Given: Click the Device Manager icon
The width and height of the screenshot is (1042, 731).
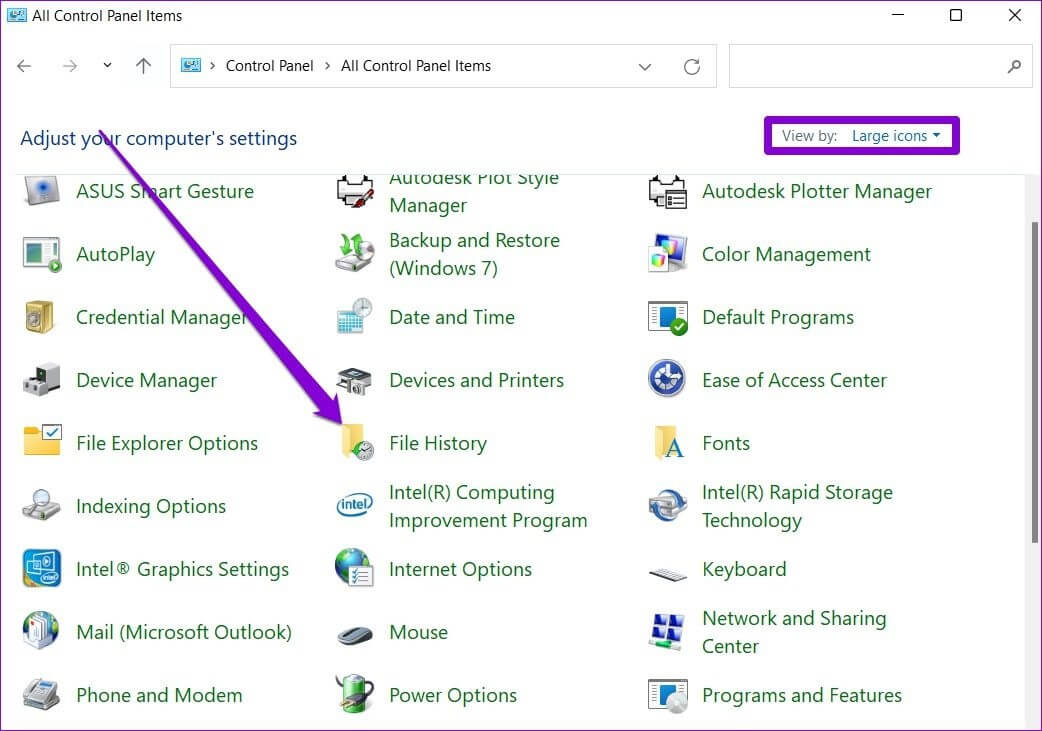Looking at the screenshot, I should click(x=42, y=380).
